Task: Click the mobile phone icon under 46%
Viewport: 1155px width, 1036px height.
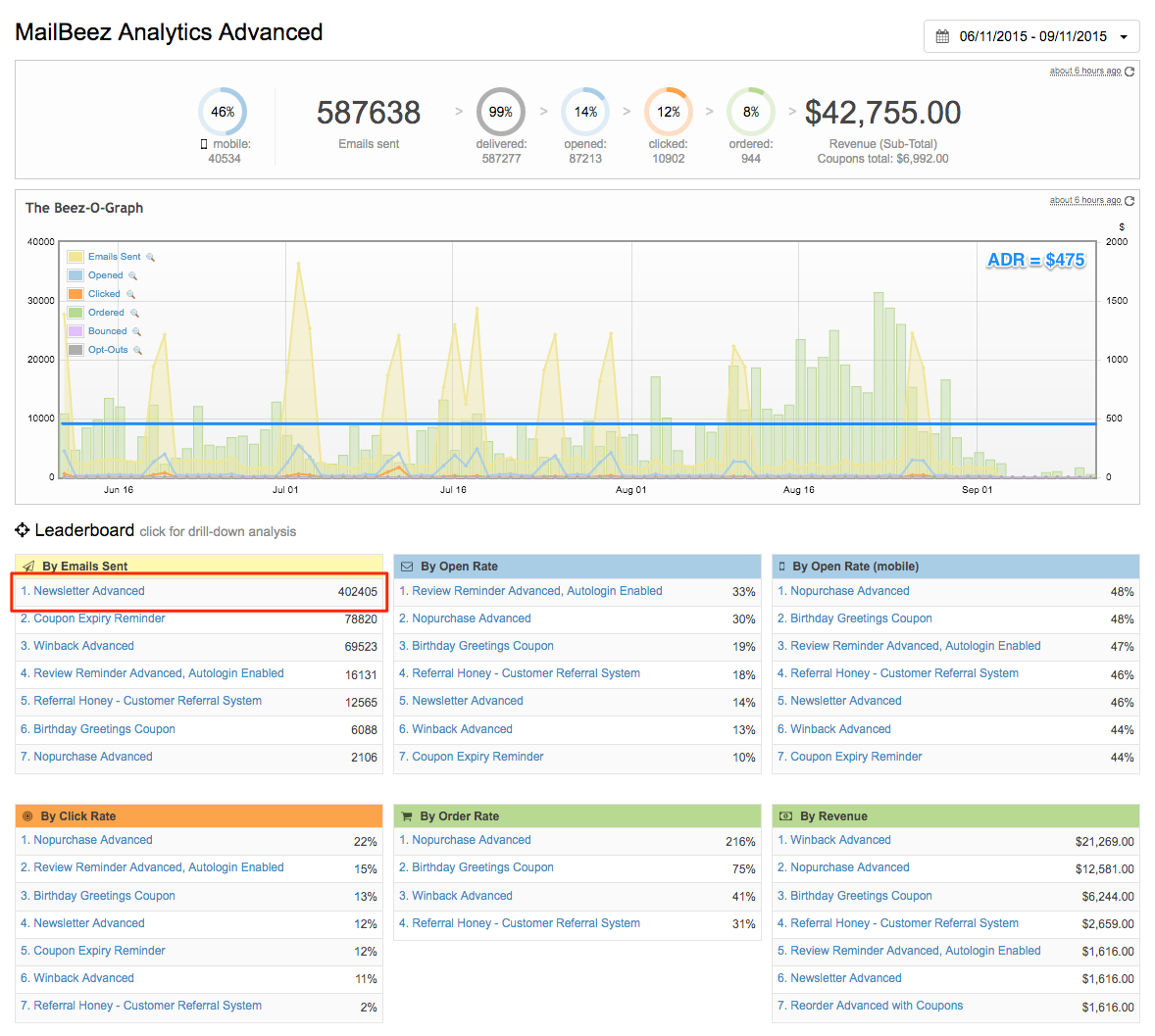Action: click(x=204, y=144)
